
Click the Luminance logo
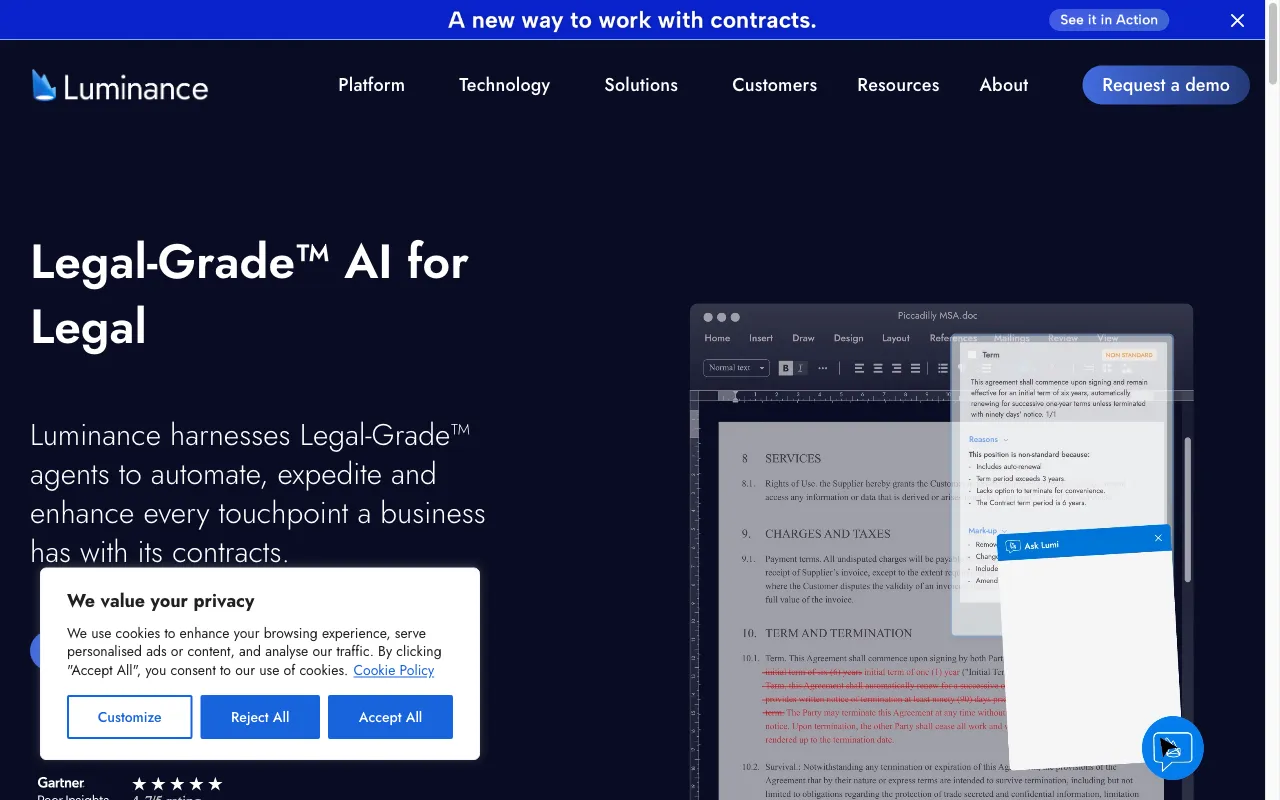click(120, 86)
